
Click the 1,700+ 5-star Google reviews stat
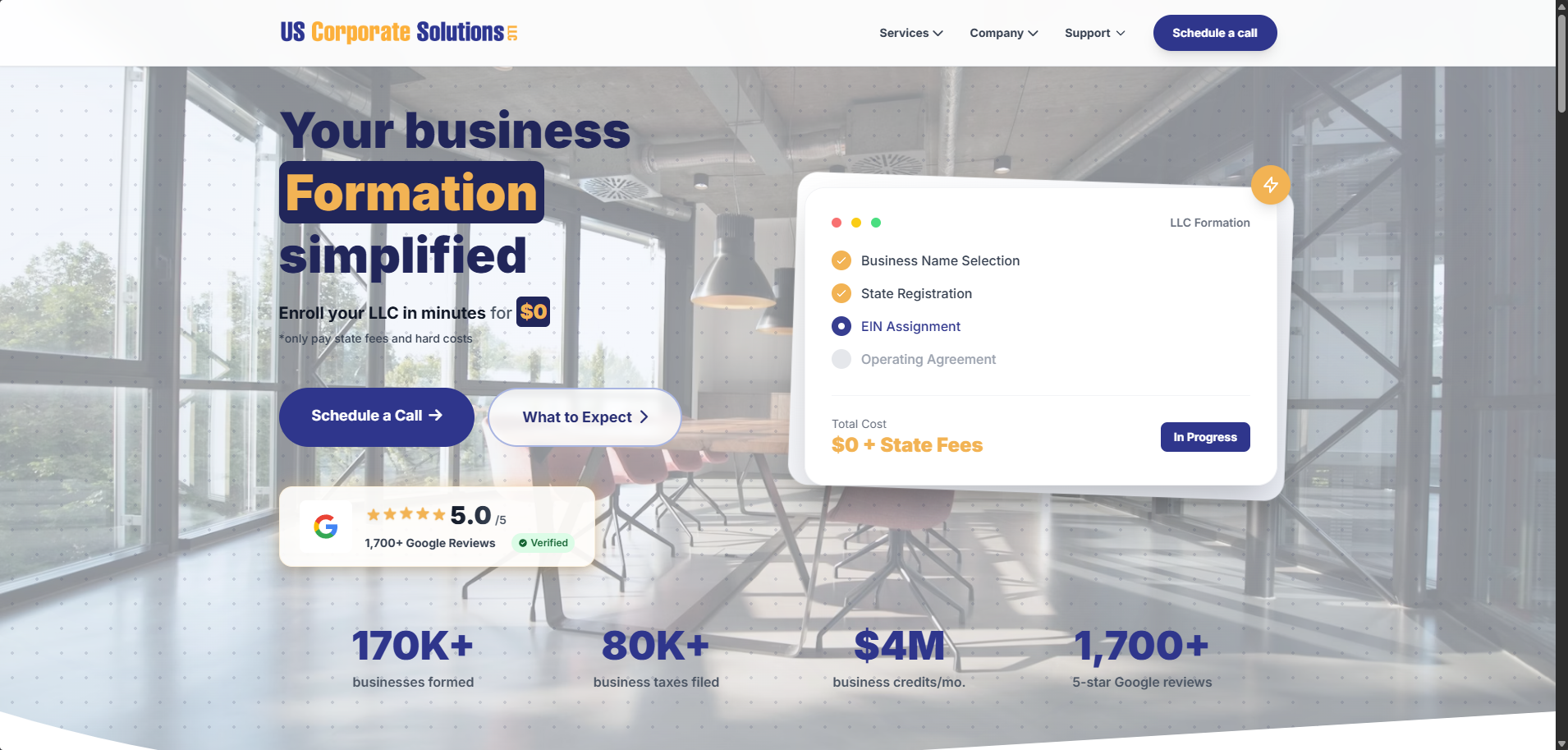[x=1142, y=659]
